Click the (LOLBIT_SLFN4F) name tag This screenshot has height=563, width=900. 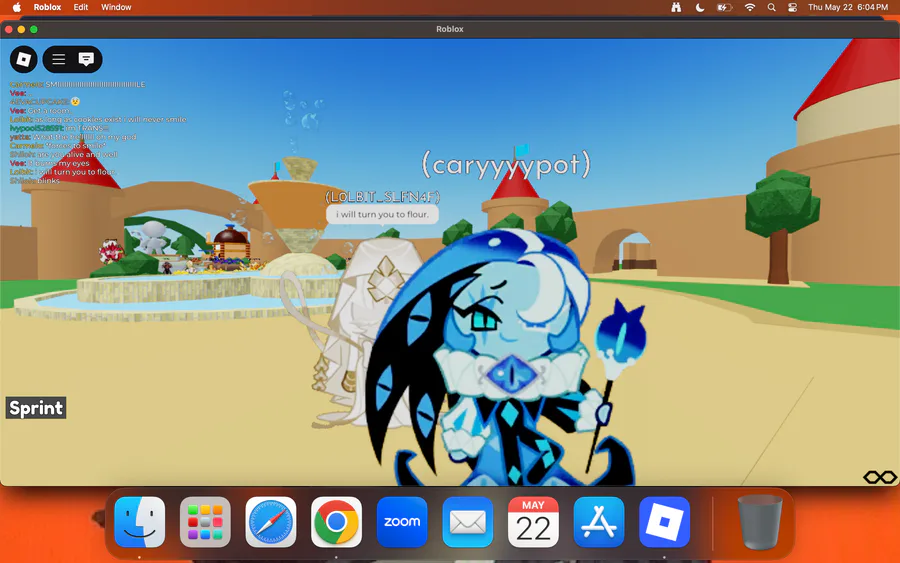(382, 197)
